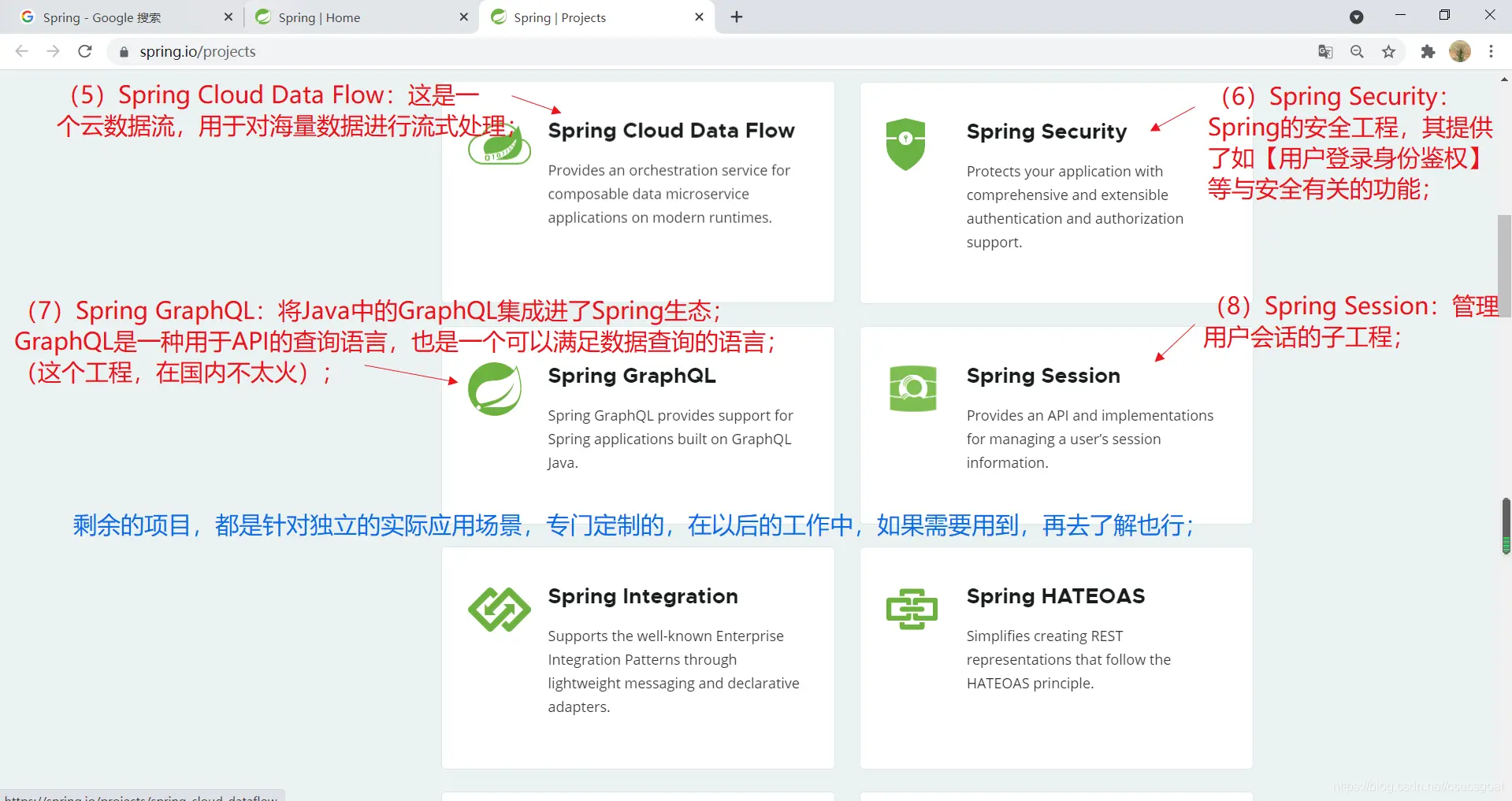This screenshot has height=801, width=1512.
Task: Reload the spring.io page
Action: point(85,51)
